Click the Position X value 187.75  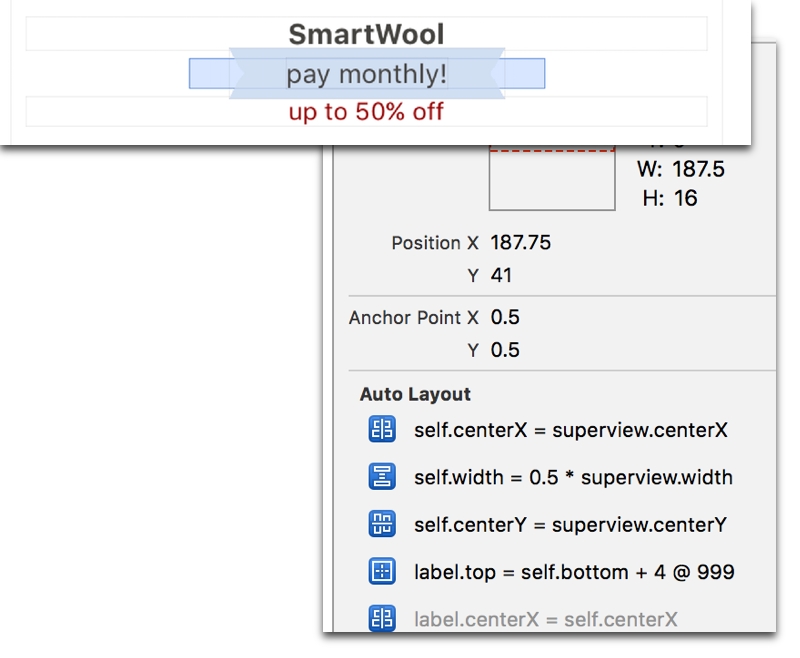(520, 243)
